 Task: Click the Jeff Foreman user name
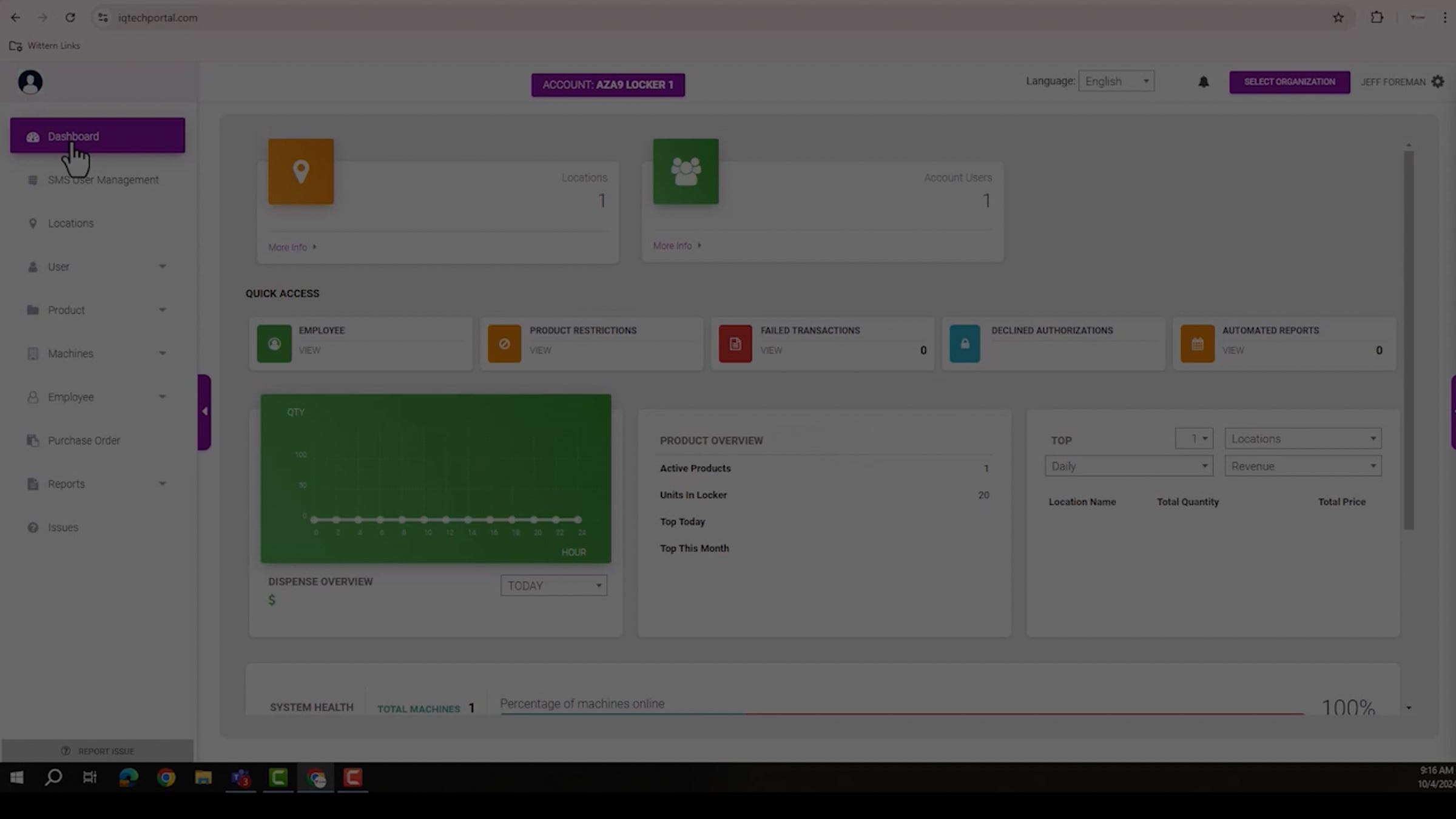[1393, 82]
